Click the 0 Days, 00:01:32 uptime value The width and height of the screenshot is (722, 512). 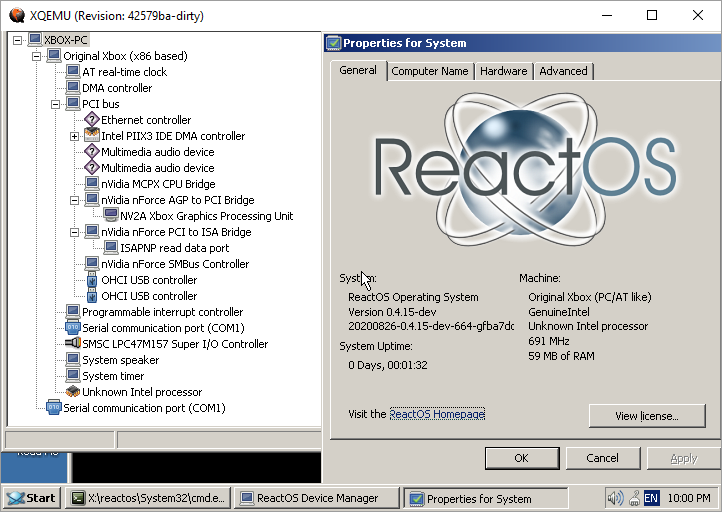pos(388,365)
